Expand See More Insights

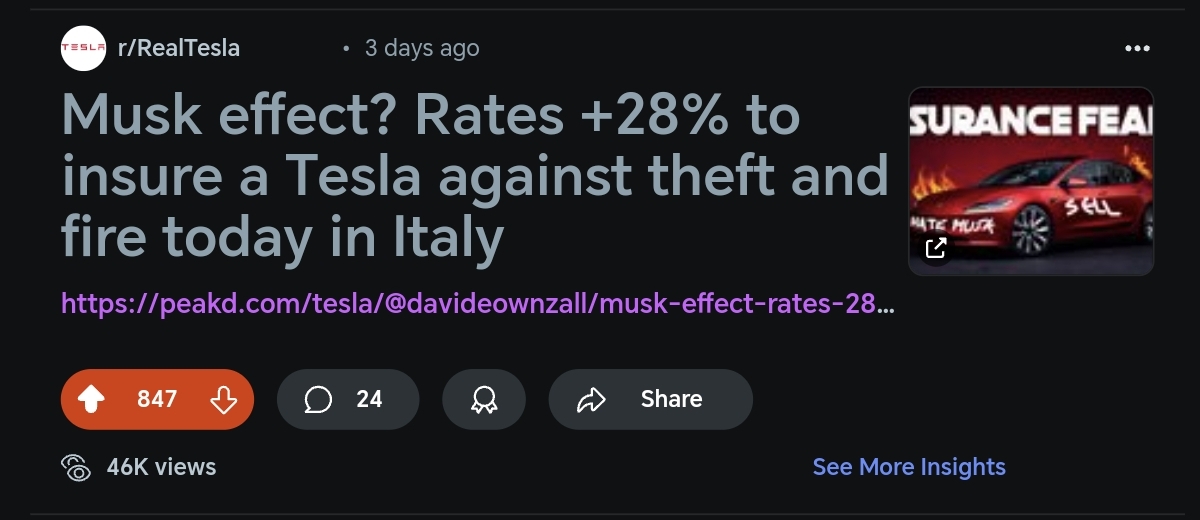click(x=909, y=467)
